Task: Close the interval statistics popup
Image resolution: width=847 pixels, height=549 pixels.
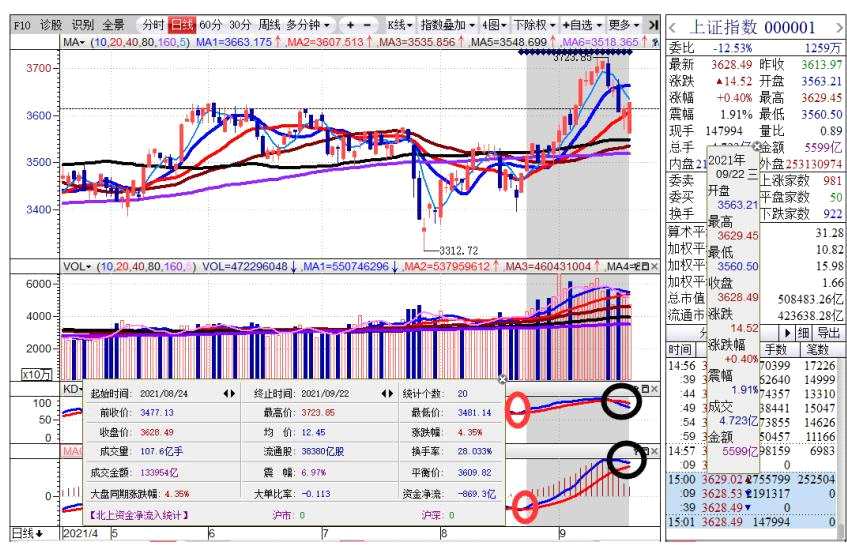Action: [x=502, y=379]
